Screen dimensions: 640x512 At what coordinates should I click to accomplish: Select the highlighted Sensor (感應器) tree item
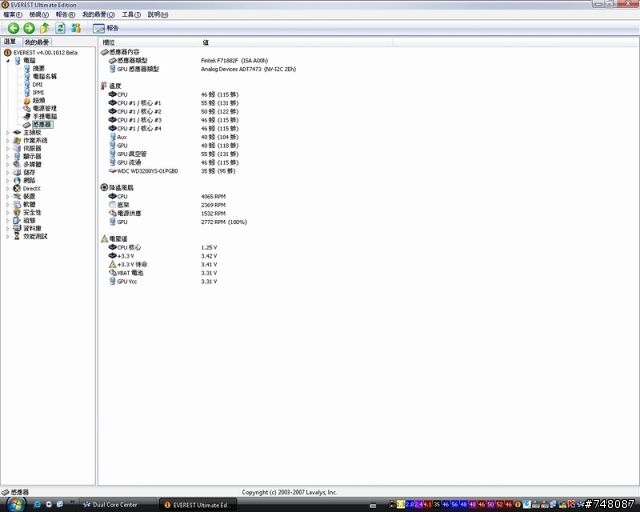click(x=42, y=125)
